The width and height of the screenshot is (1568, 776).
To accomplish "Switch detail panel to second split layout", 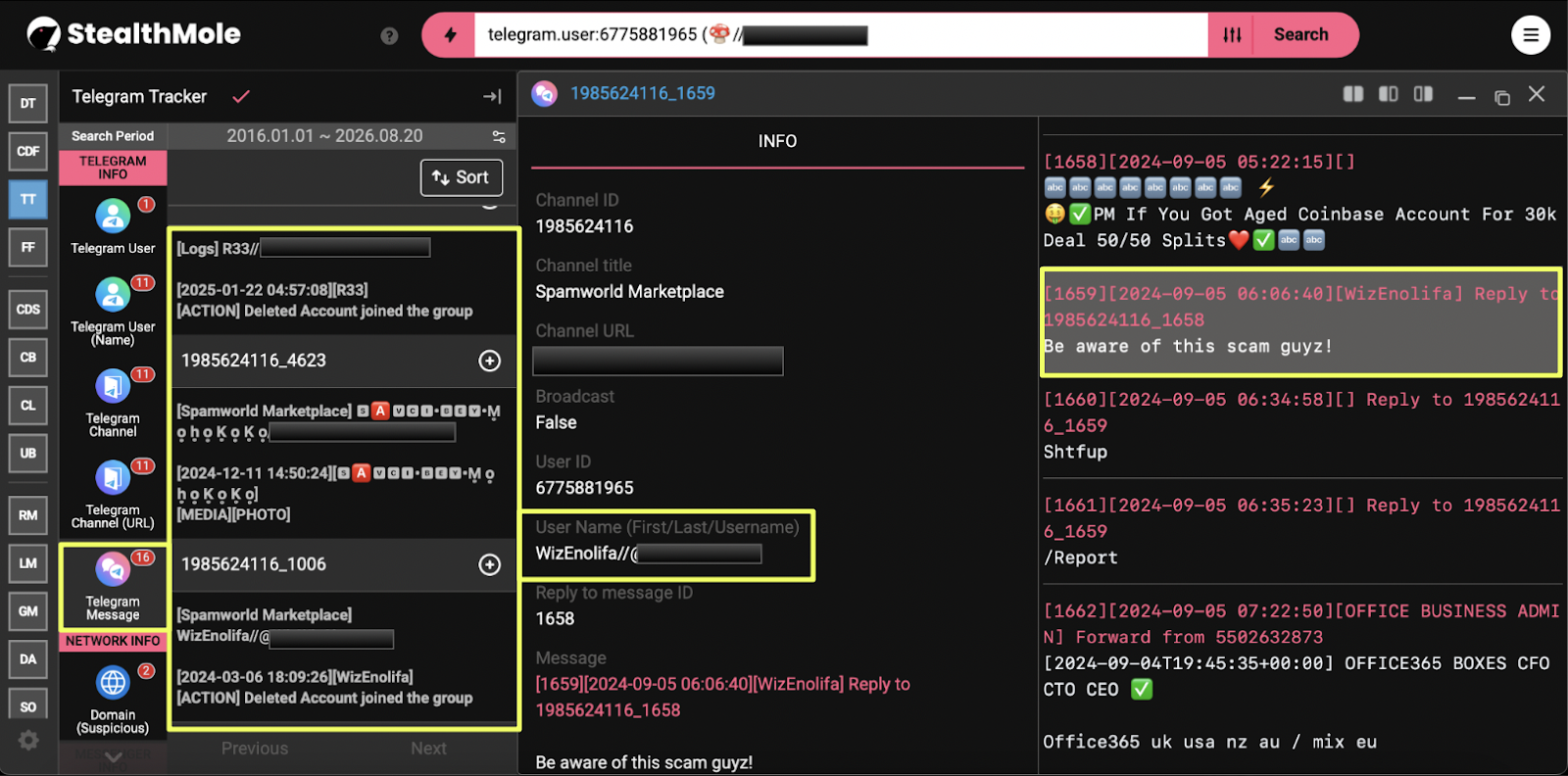I will 1389,94.
